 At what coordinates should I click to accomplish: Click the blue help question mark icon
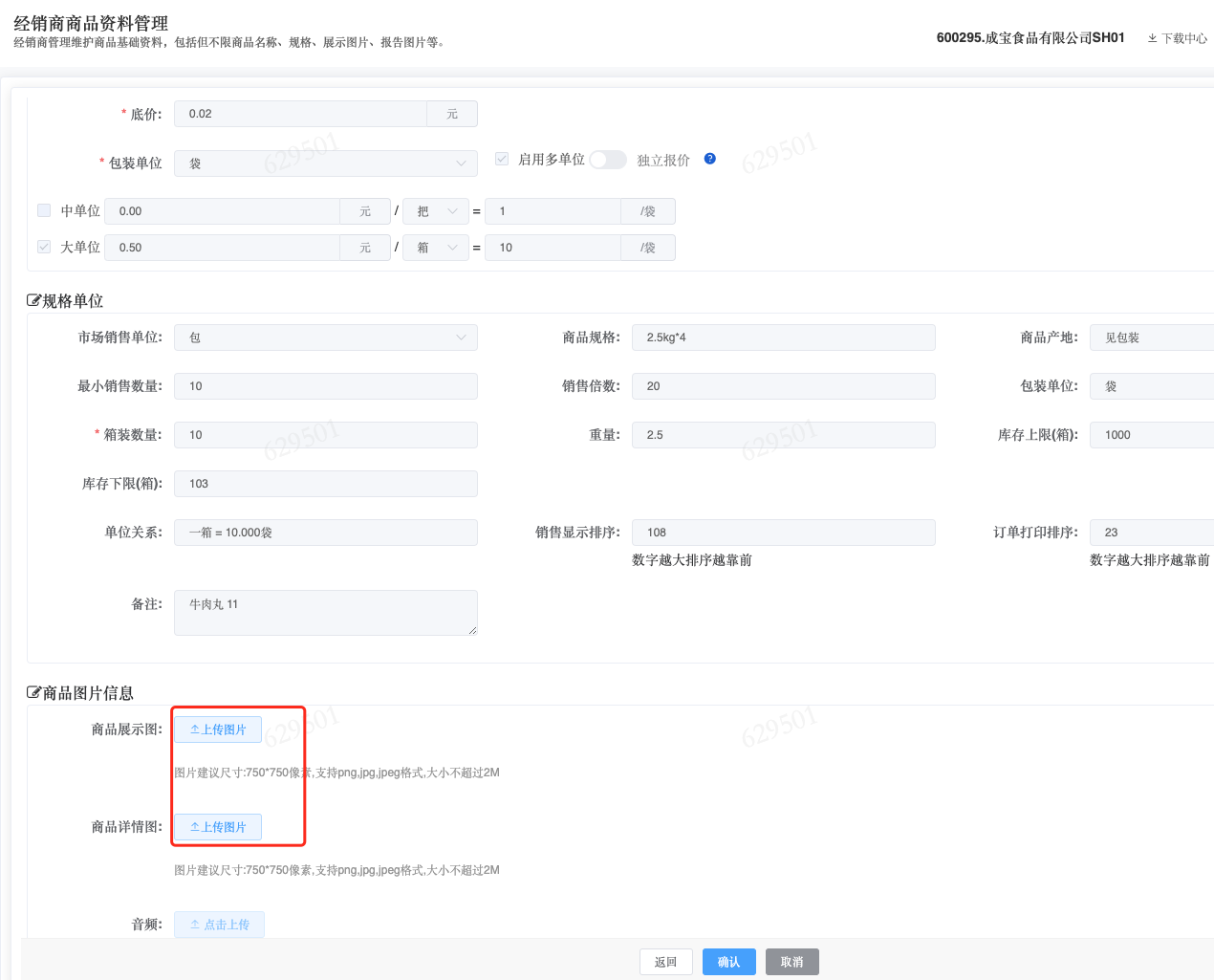(709, 159)
